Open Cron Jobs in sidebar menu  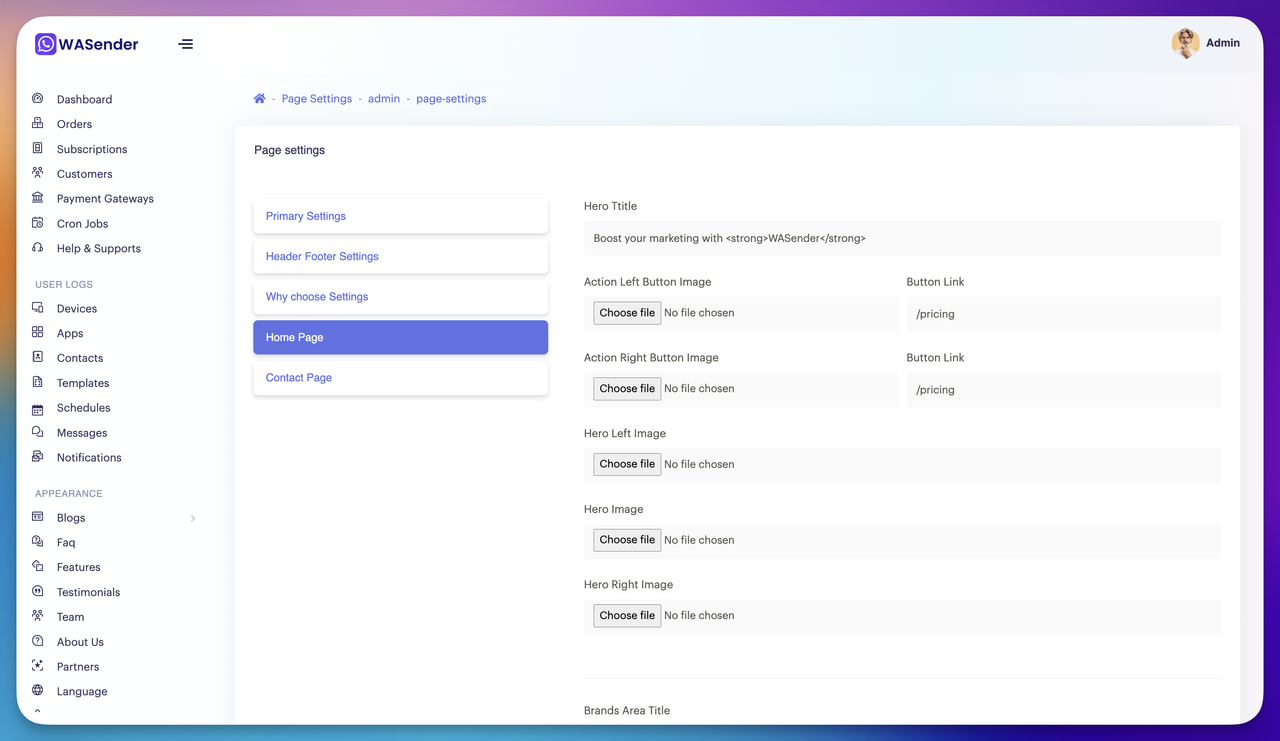coord(82,224)
